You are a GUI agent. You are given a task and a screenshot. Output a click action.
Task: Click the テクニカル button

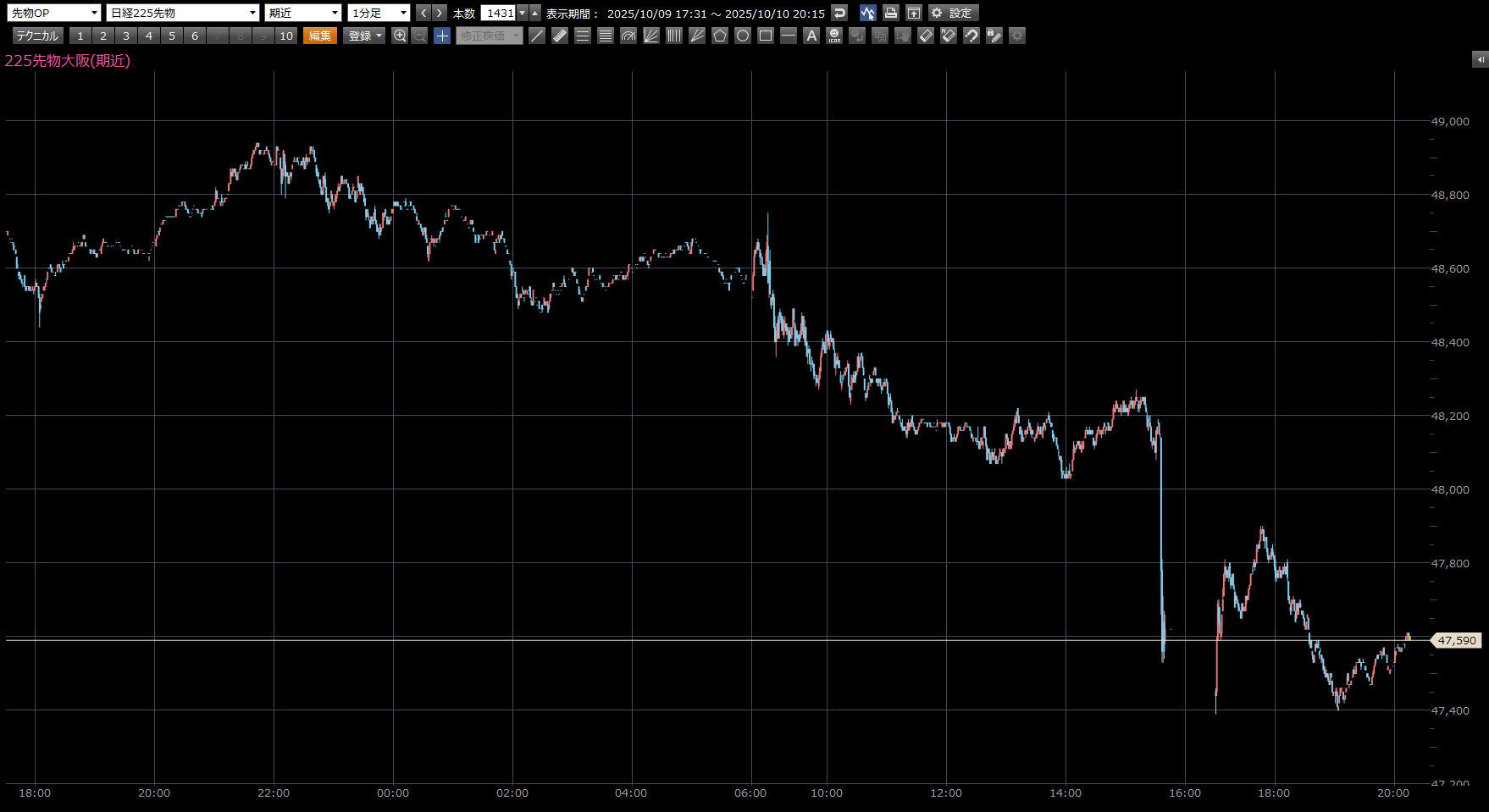(37, 36)
